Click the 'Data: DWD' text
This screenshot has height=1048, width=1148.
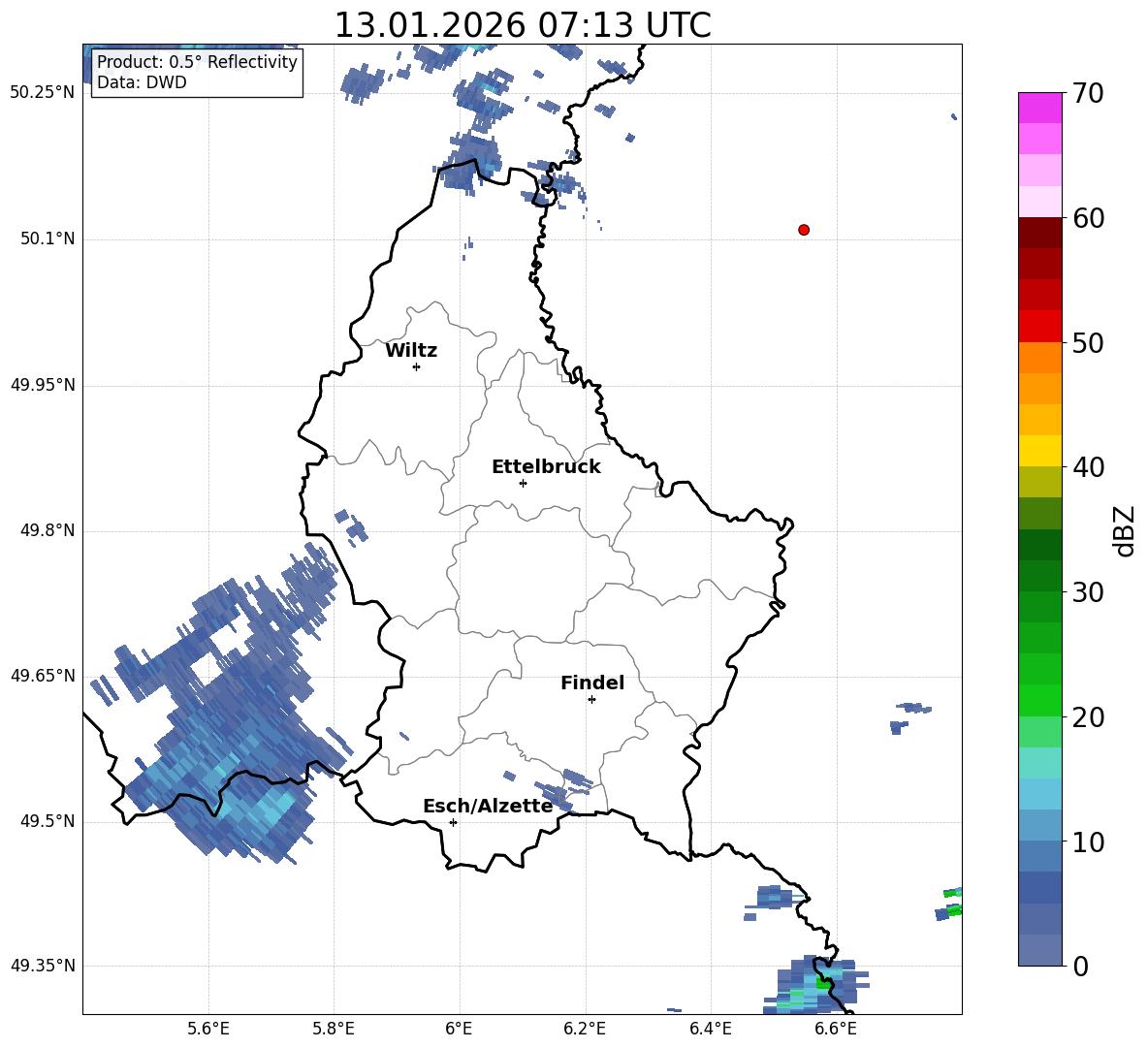[x=142, y=82]
